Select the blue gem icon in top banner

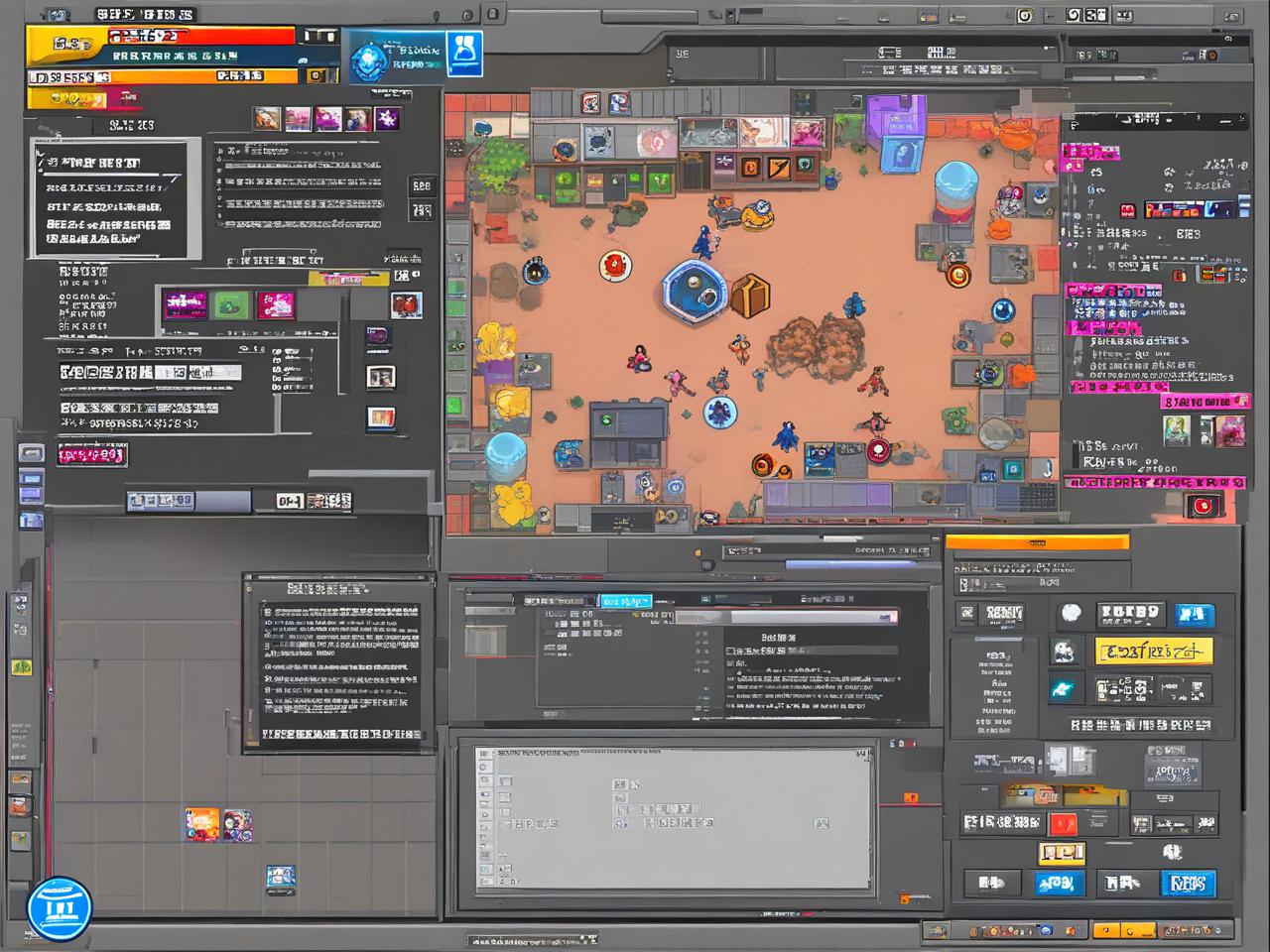(370, 59)
